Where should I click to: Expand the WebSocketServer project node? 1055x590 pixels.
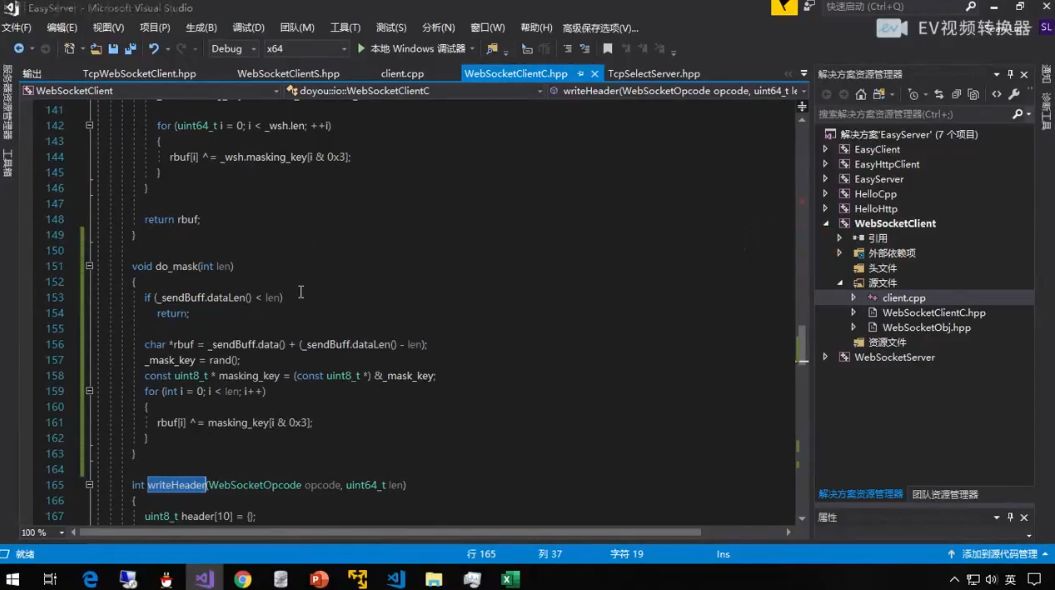pyautogui.click(x=824, y=357)
